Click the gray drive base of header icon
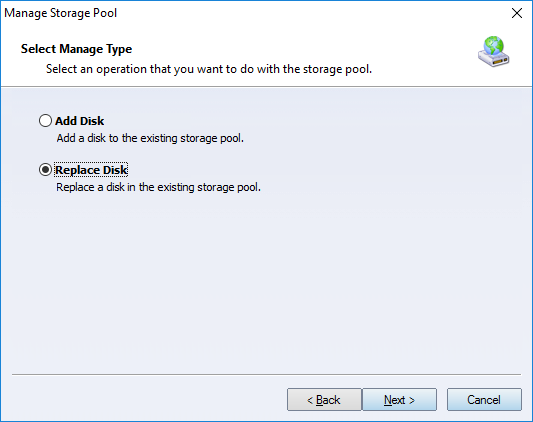This screenshot has height=422, width=533. (494, 59)
